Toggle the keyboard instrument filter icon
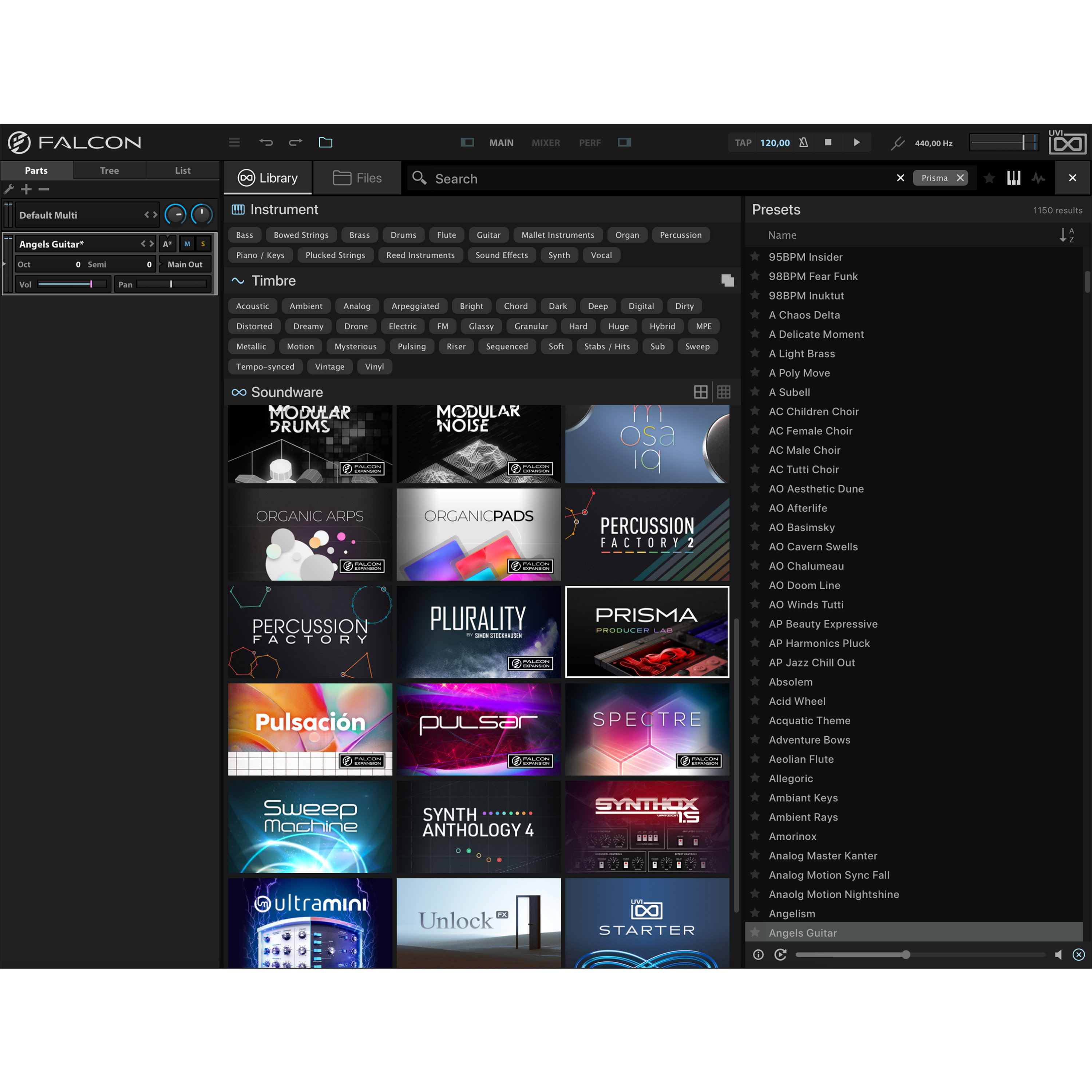Screen dimensions: 1092x1092 [1013, 178]
